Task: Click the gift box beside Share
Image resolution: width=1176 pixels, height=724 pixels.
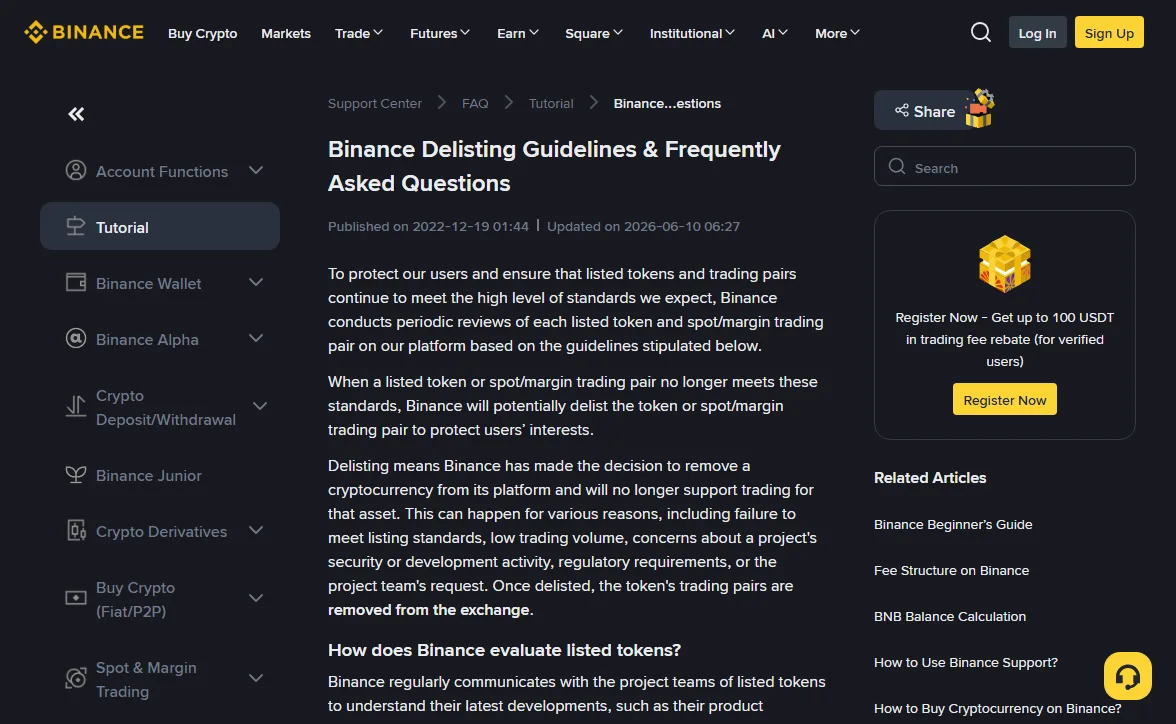Action: (x=980, y=109)
